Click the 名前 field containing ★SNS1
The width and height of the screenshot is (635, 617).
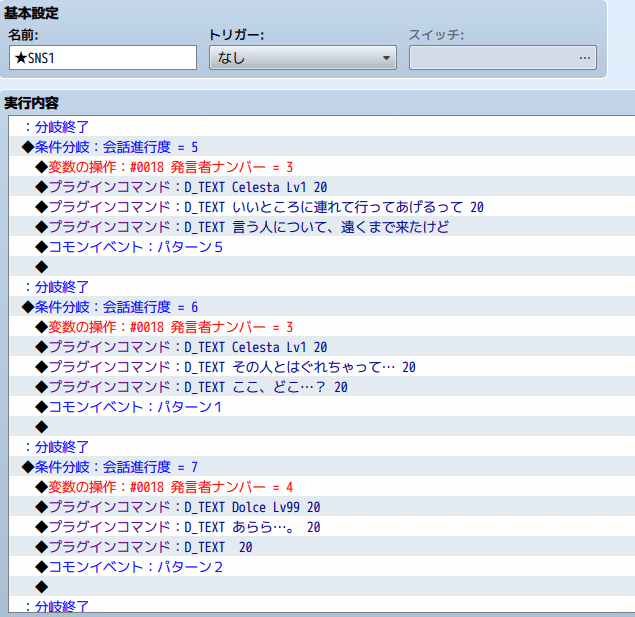103,58
